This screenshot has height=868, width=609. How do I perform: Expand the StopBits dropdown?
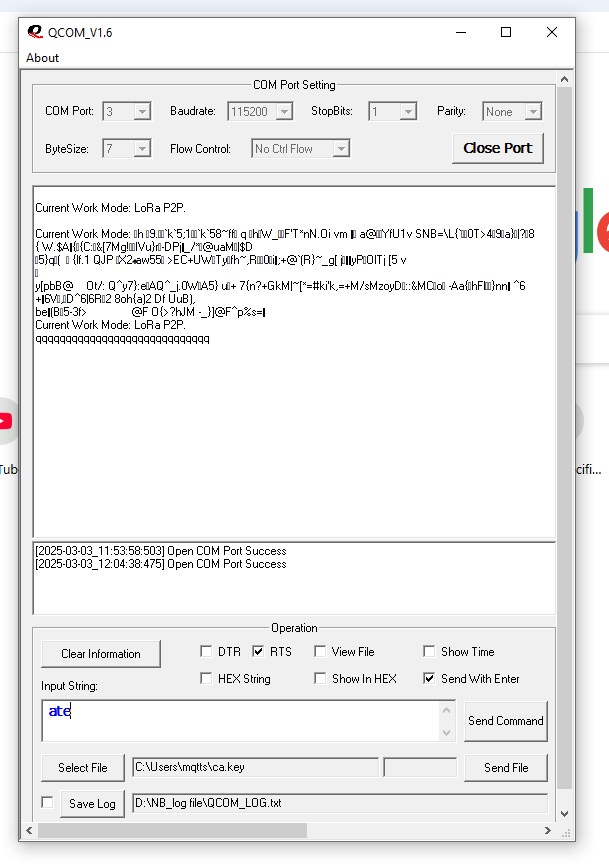(407, 112)
